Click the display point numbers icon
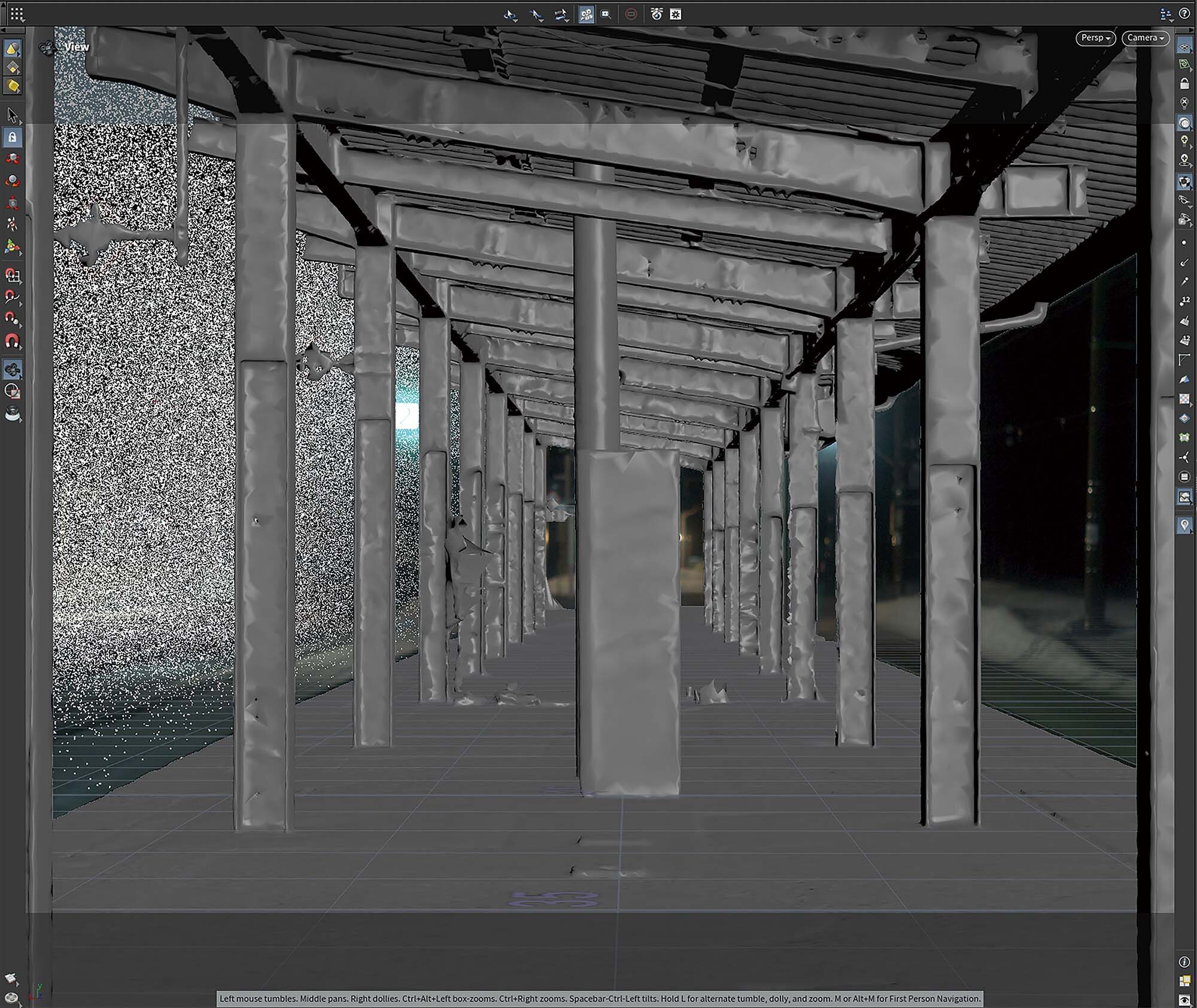 point(1184,301)
